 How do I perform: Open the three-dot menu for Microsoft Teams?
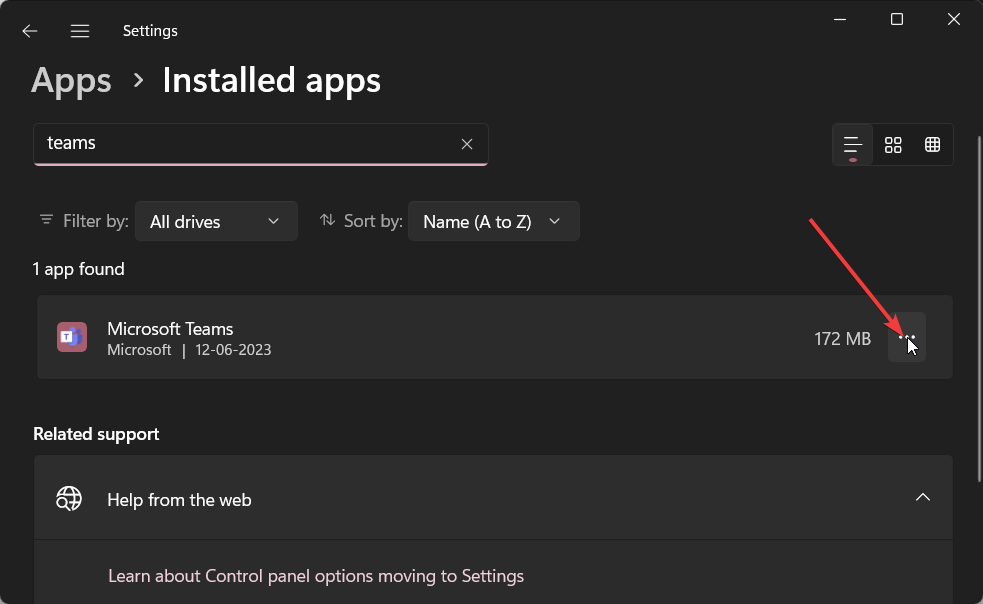[907, 337]
